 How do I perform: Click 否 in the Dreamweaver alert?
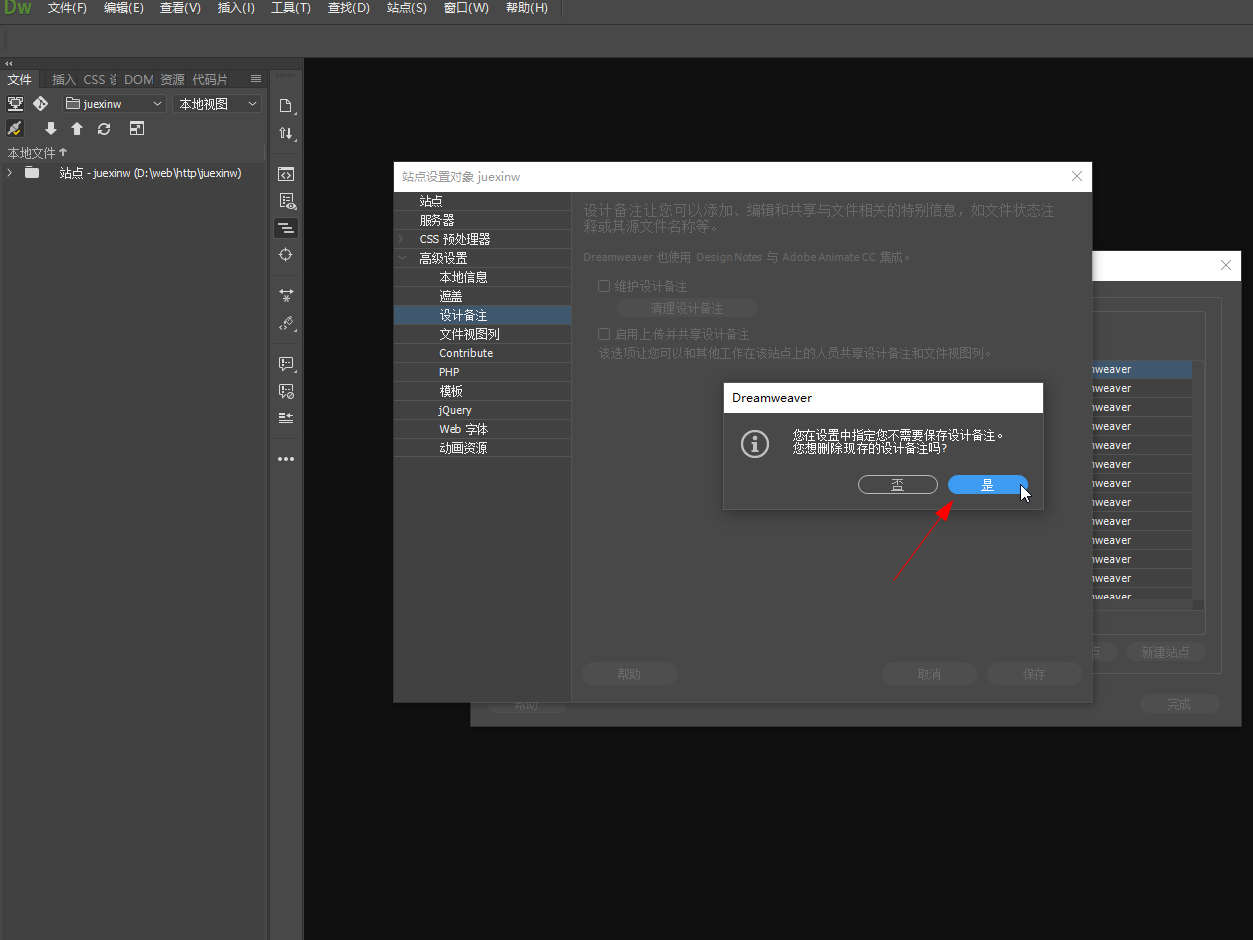(x=898, y=485)
